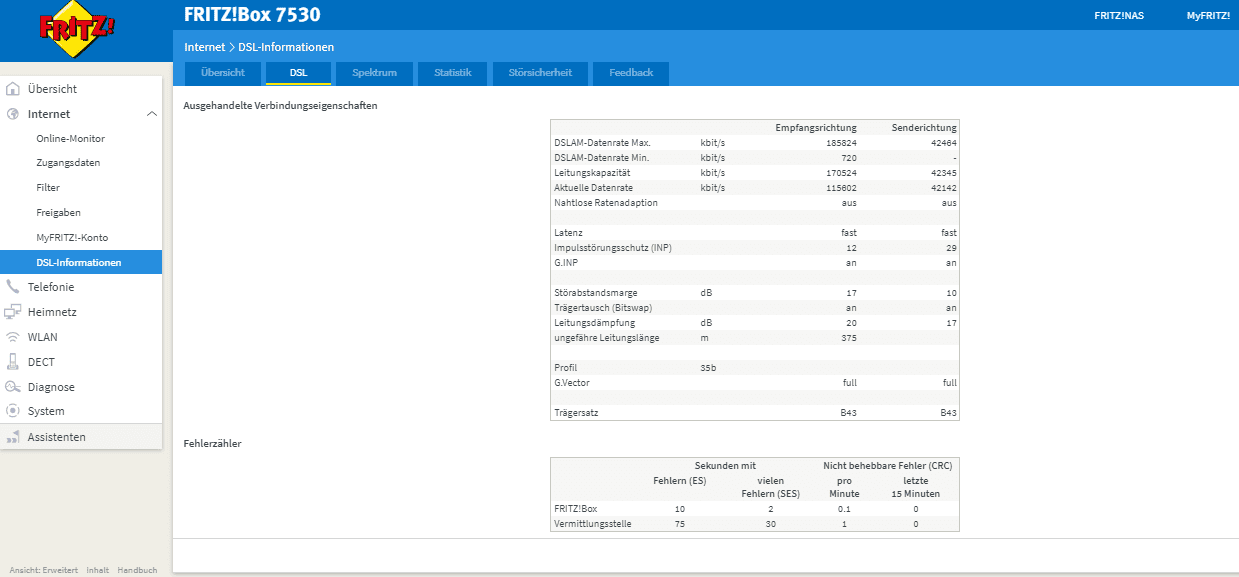Click the Profil value 35b
Viewport: 1239px width, 577px height.
coord(708,368)
